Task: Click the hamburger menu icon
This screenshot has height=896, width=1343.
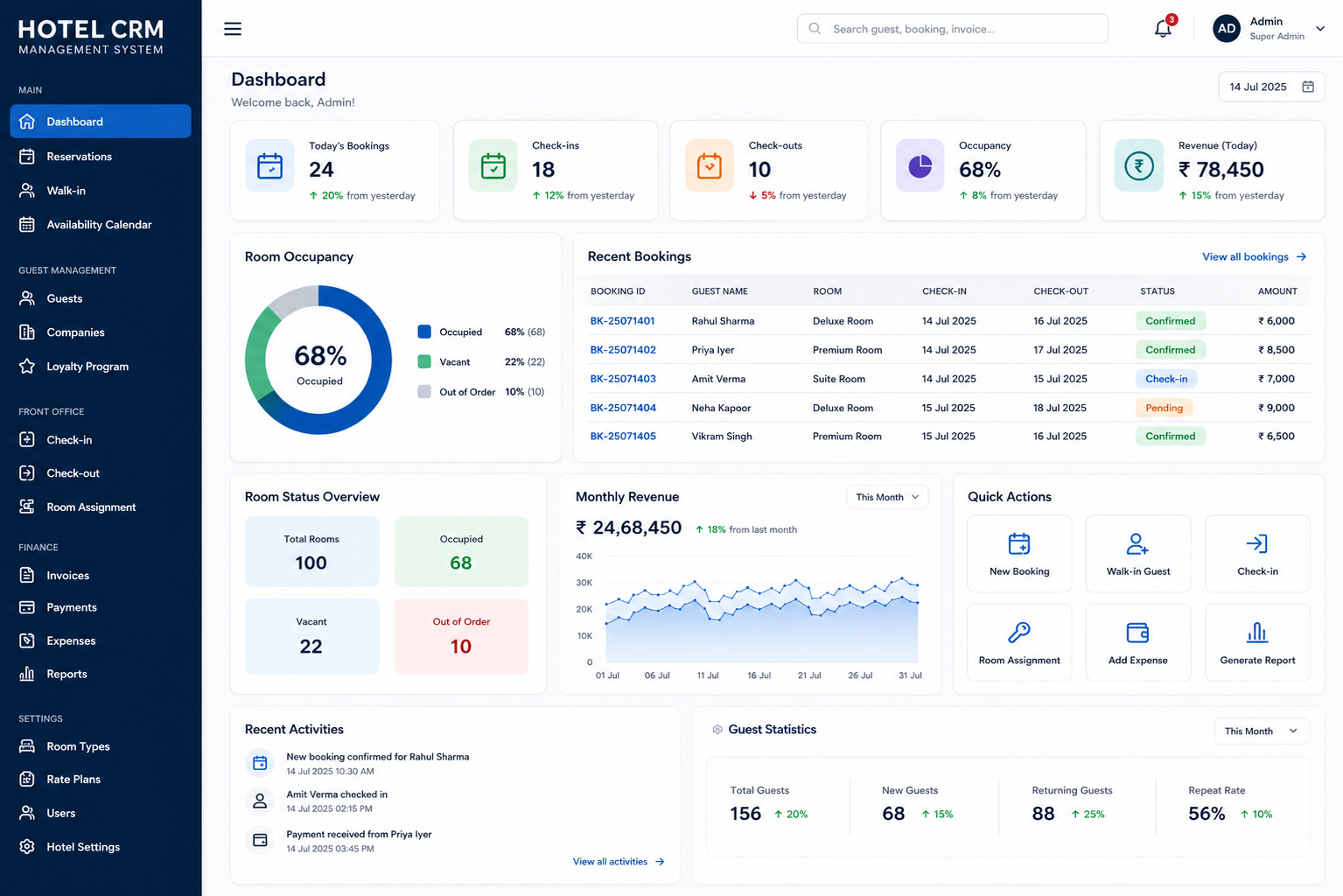Action: [233, 29]
